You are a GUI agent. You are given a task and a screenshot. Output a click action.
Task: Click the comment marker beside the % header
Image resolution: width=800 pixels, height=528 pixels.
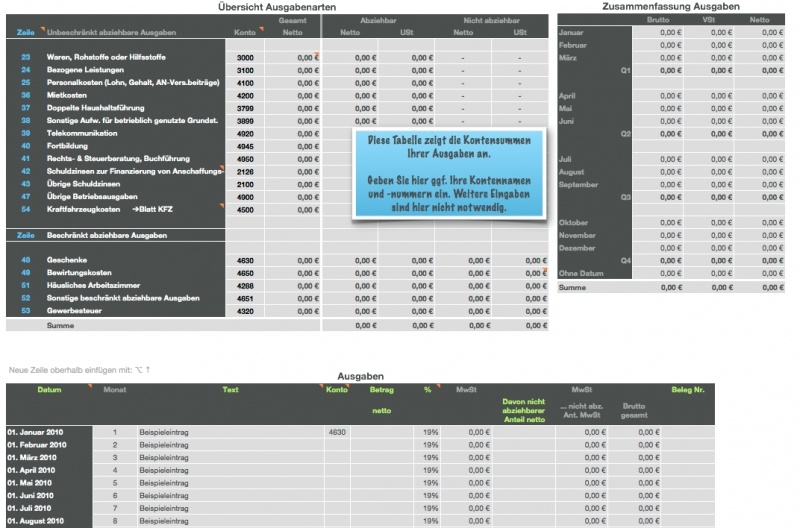pyautogui.click(x=439, y=386)
